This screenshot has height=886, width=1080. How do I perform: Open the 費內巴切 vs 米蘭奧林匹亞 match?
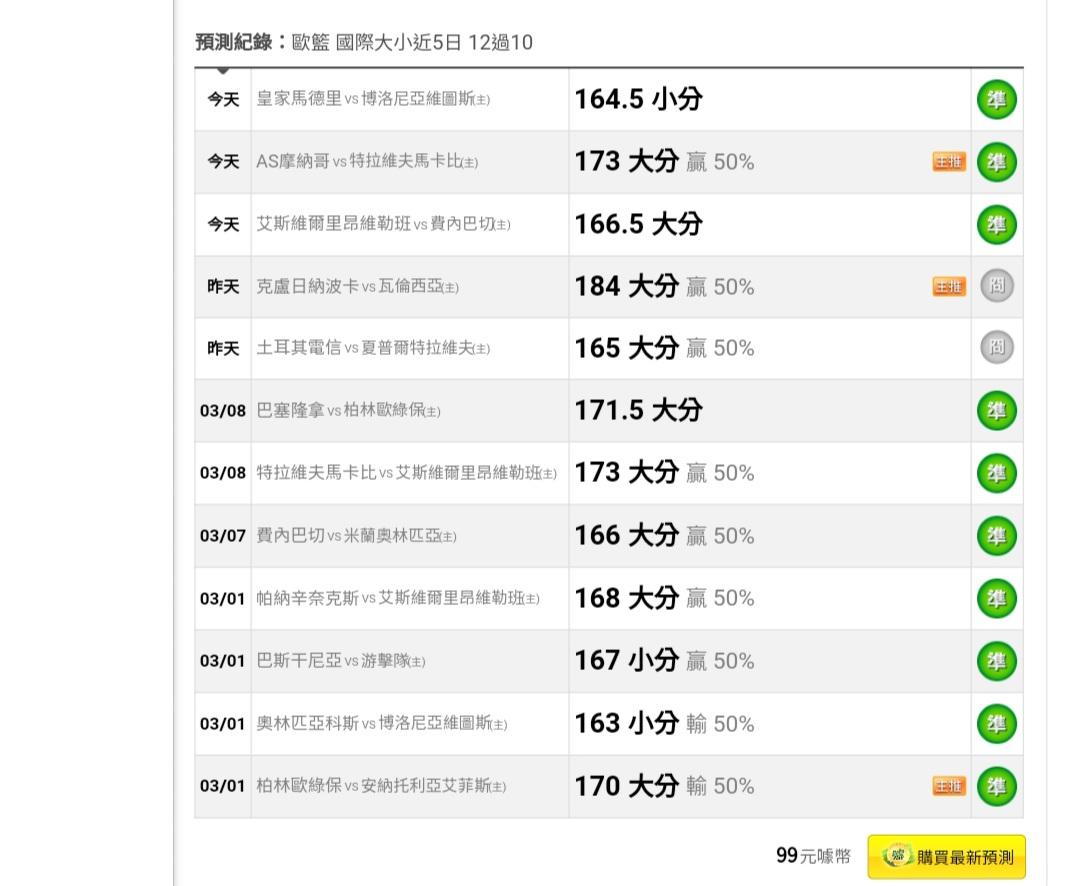(356, 537)
